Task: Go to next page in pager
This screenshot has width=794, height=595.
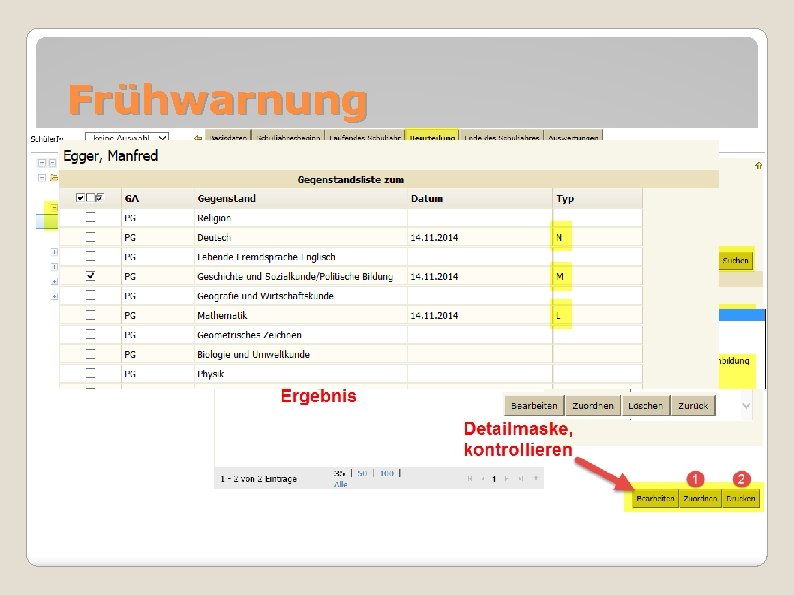Action: pos(506,479)
